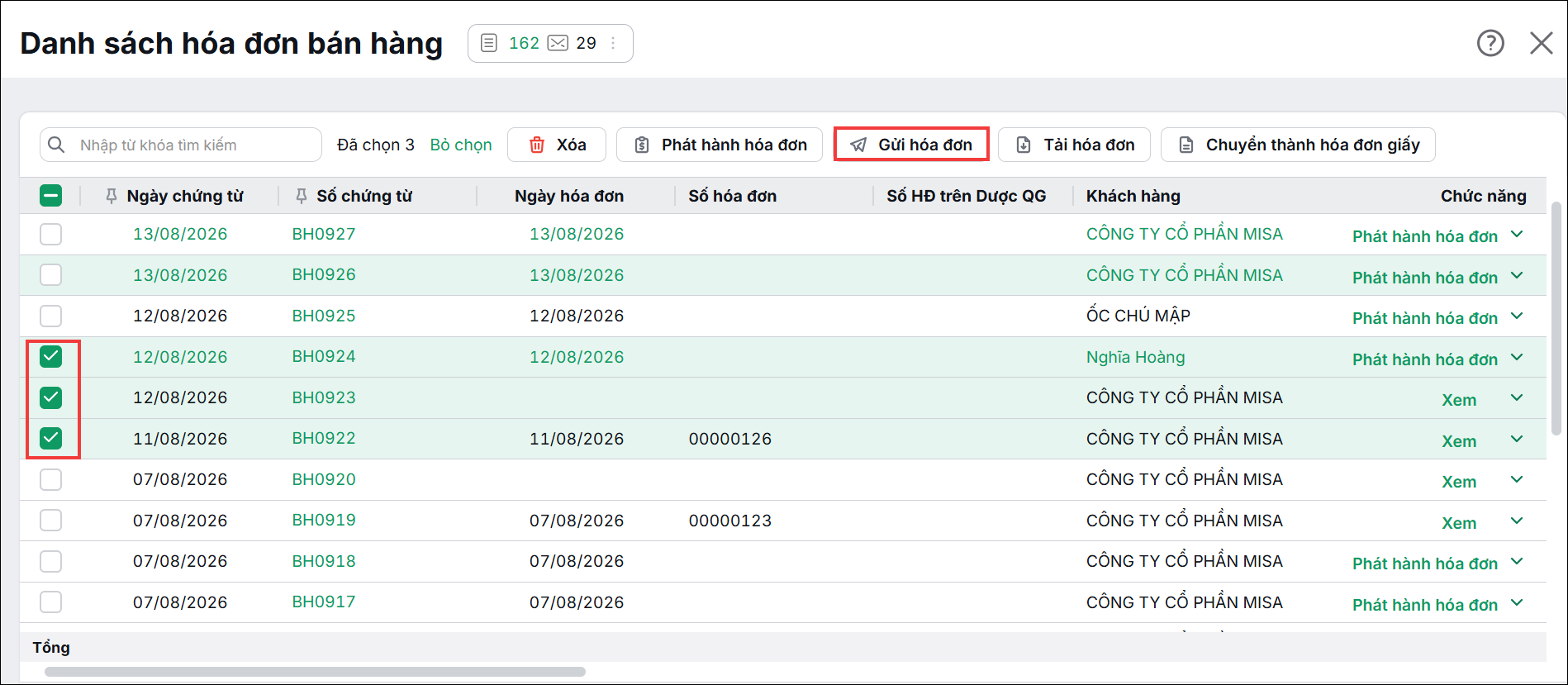The height and width of the screenshot is (685, 1568).
Task: Click Xem link for row BH0922
Action: 1459,441
